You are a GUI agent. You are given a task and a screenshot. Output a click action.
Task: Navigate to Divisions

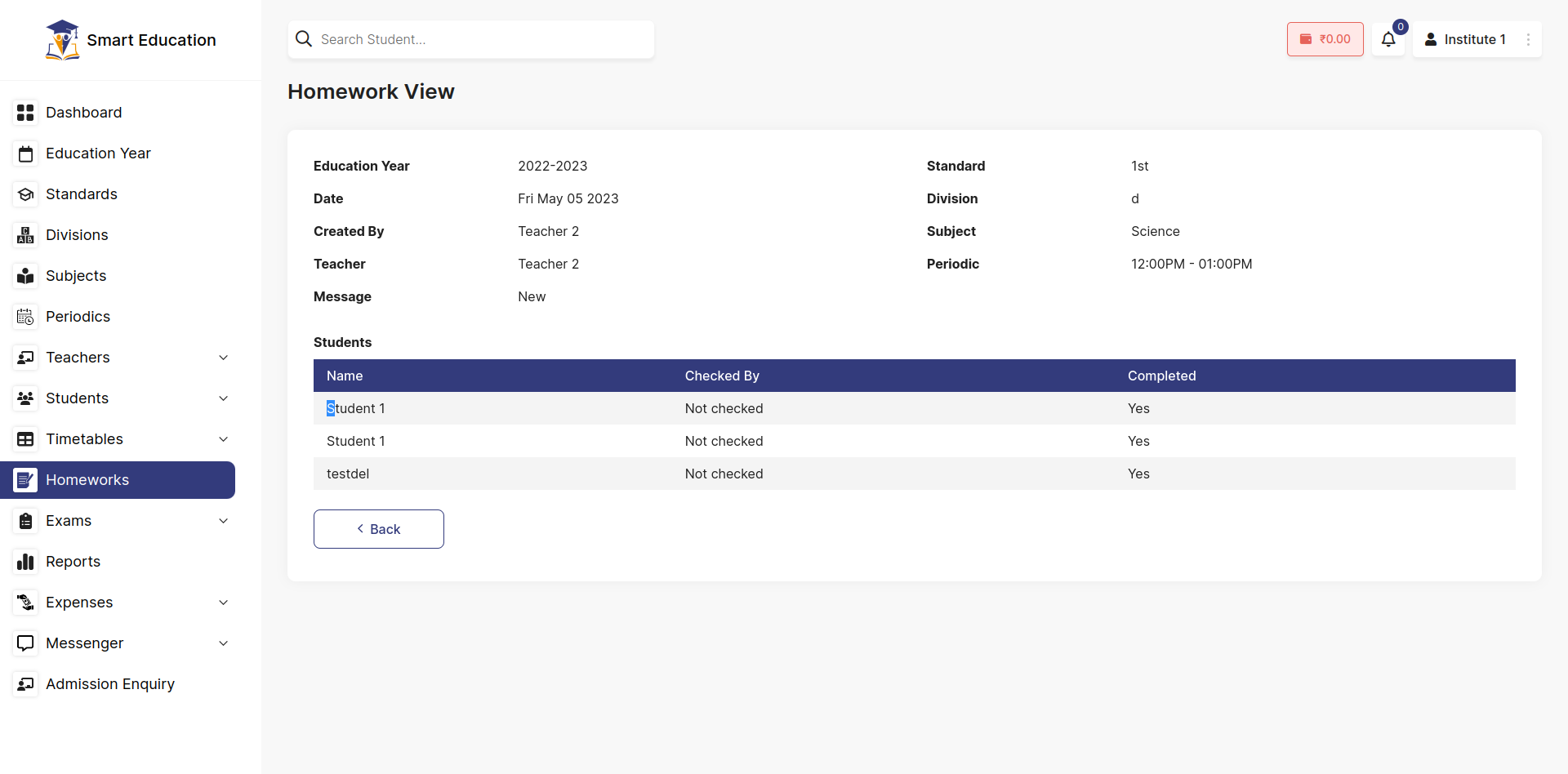click(118, 235)
